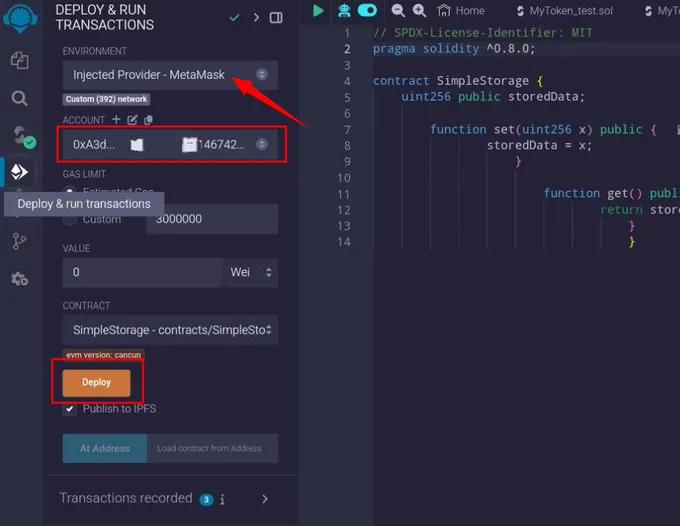
Task: Zoom in the editor font
Action: (419, 10)
